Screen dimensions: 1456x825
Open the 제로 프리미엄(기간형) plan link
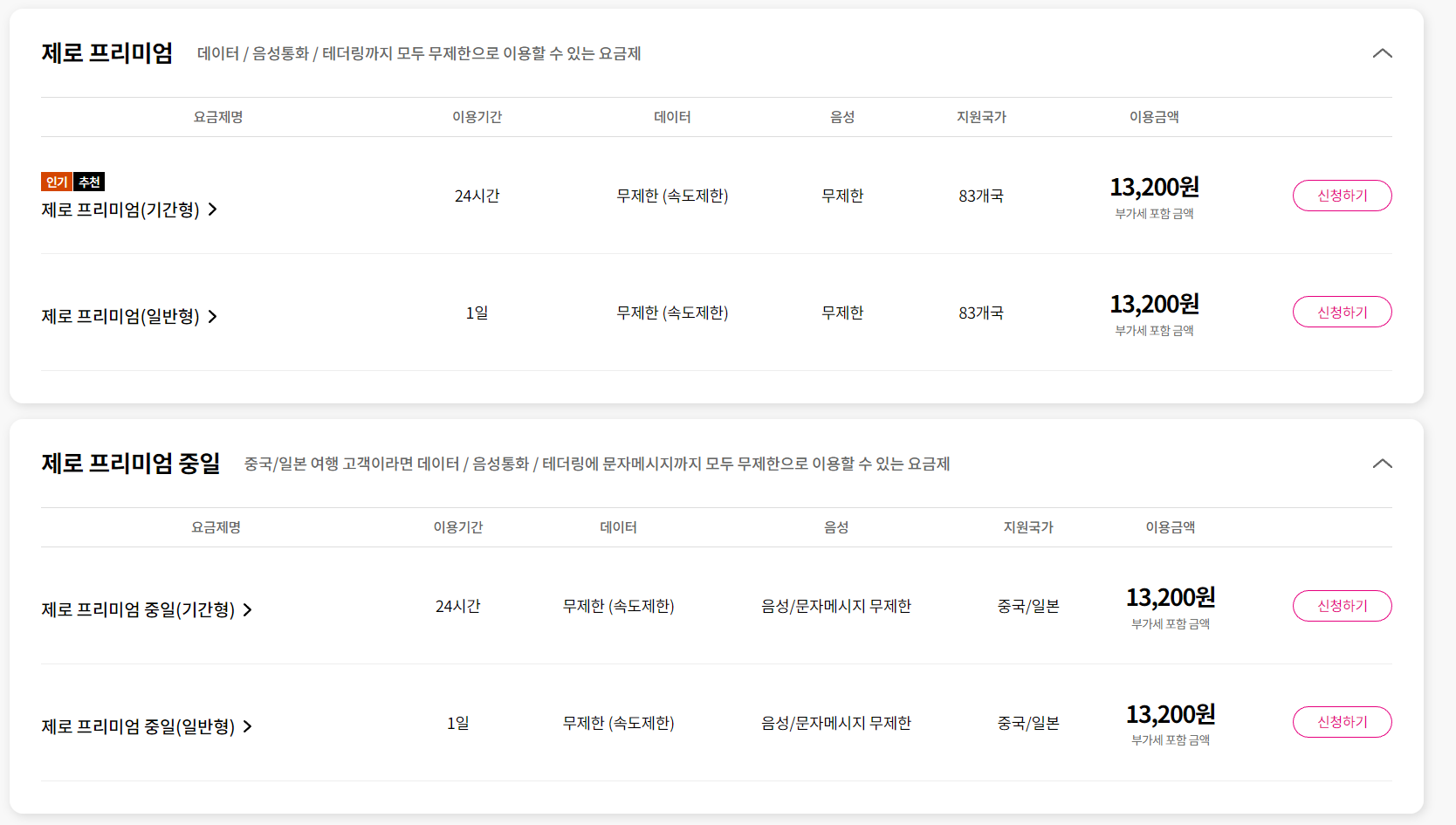(122, 210)
